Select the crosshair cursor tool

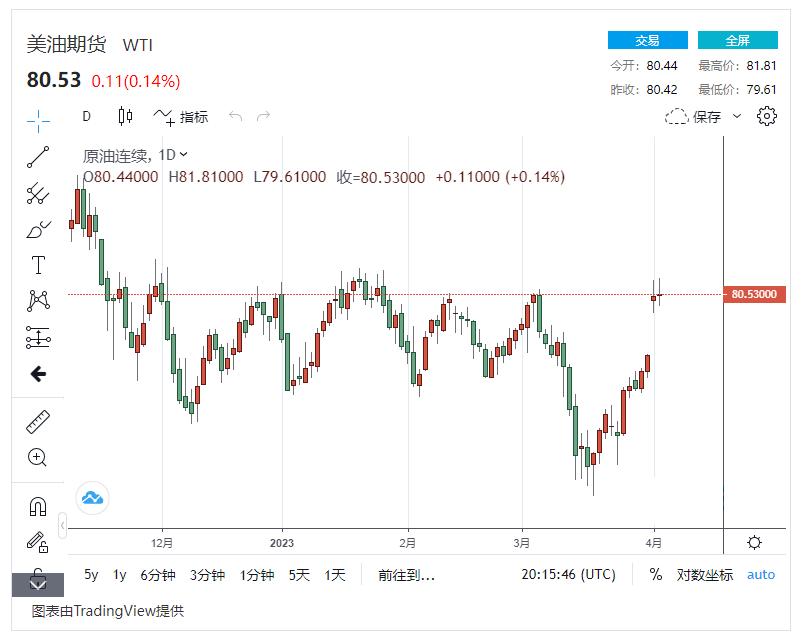38,120
